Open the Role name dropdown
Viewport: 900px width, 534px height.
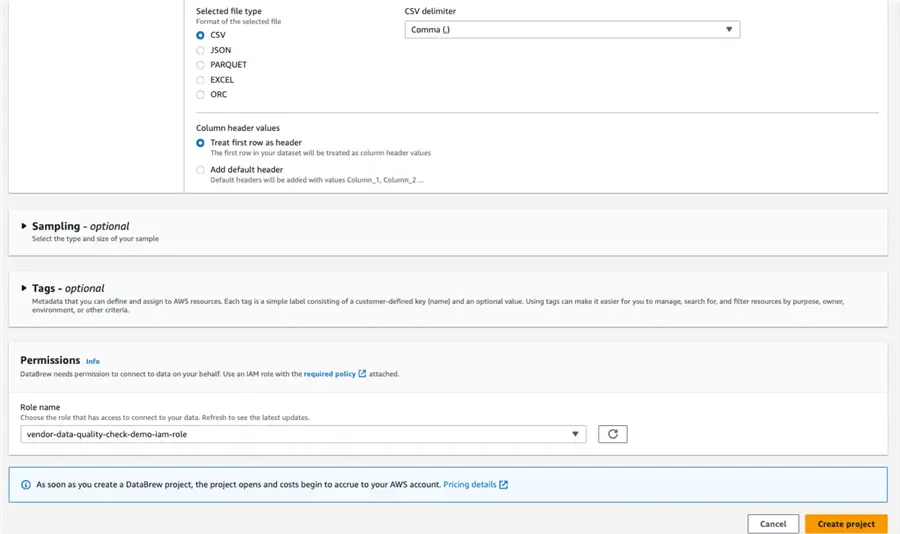303,434
